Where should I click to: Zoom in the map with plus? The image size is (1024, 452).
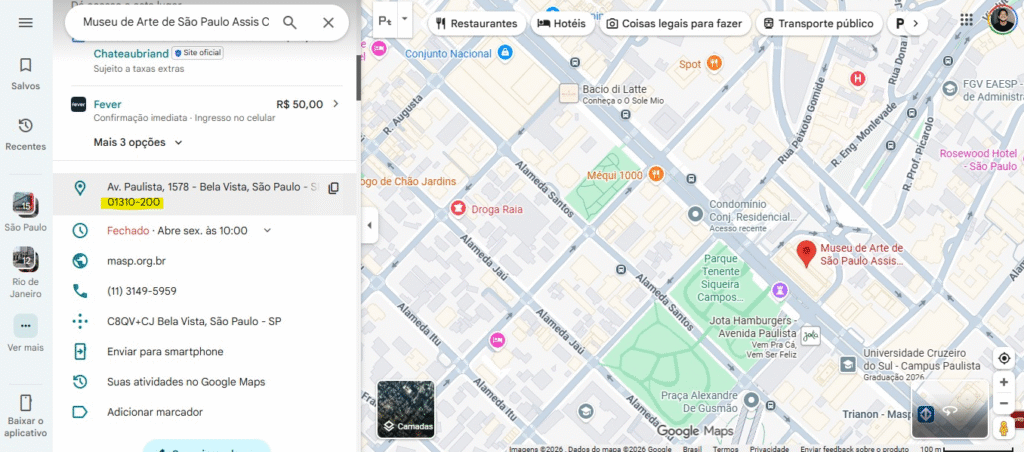tap(1003, 382)
